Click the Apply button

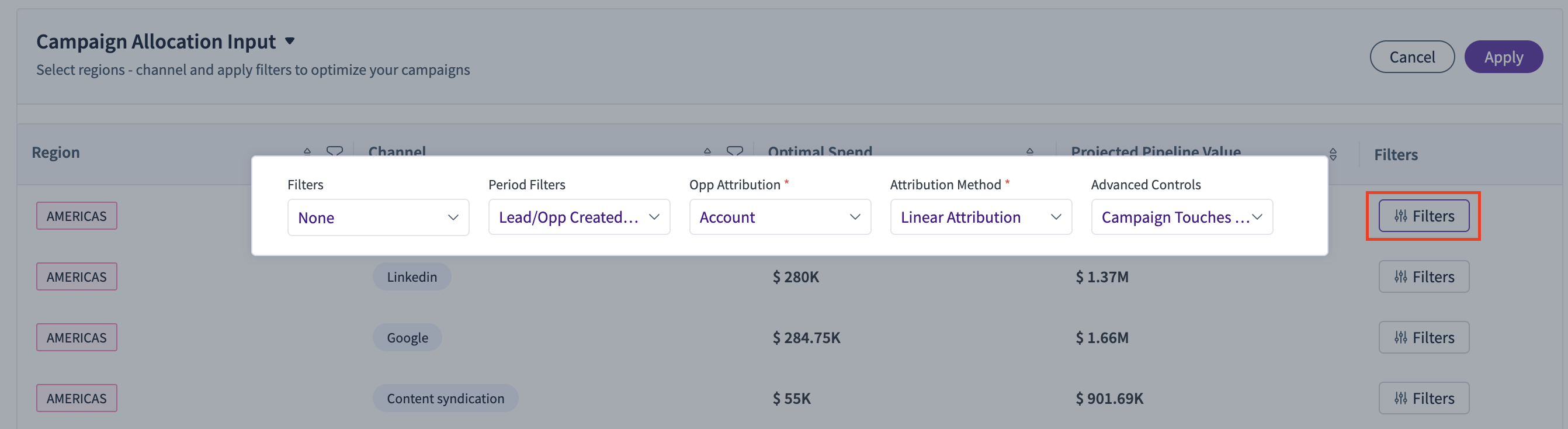pos(1504,57)
